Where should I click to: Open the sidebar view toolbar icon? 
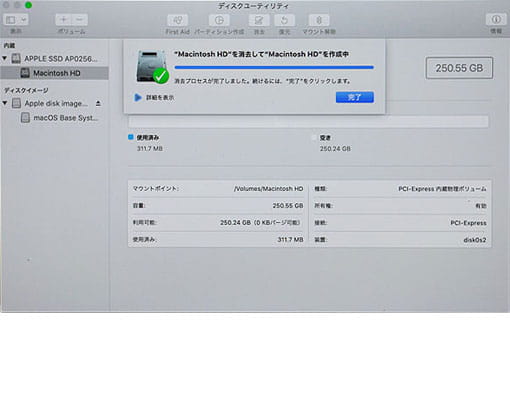click(11, 20)
